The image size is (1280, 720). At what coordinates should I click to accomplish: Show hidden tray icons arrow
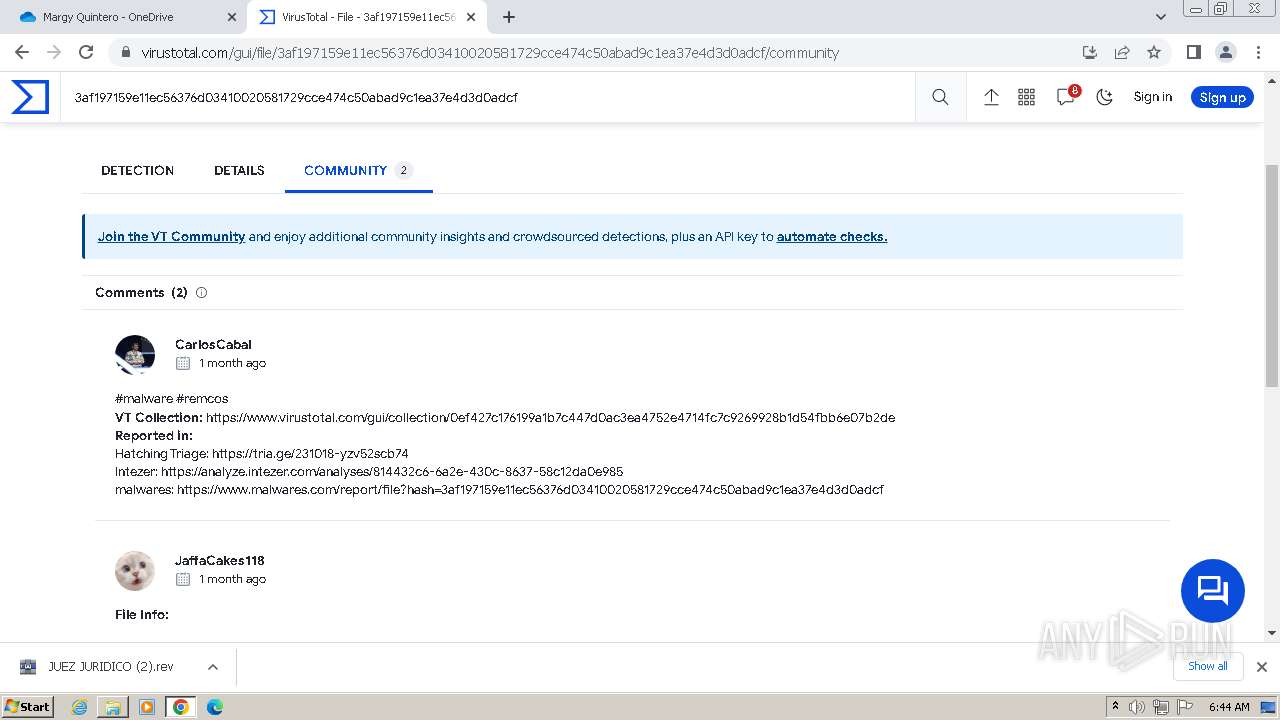coord(1115,706)
